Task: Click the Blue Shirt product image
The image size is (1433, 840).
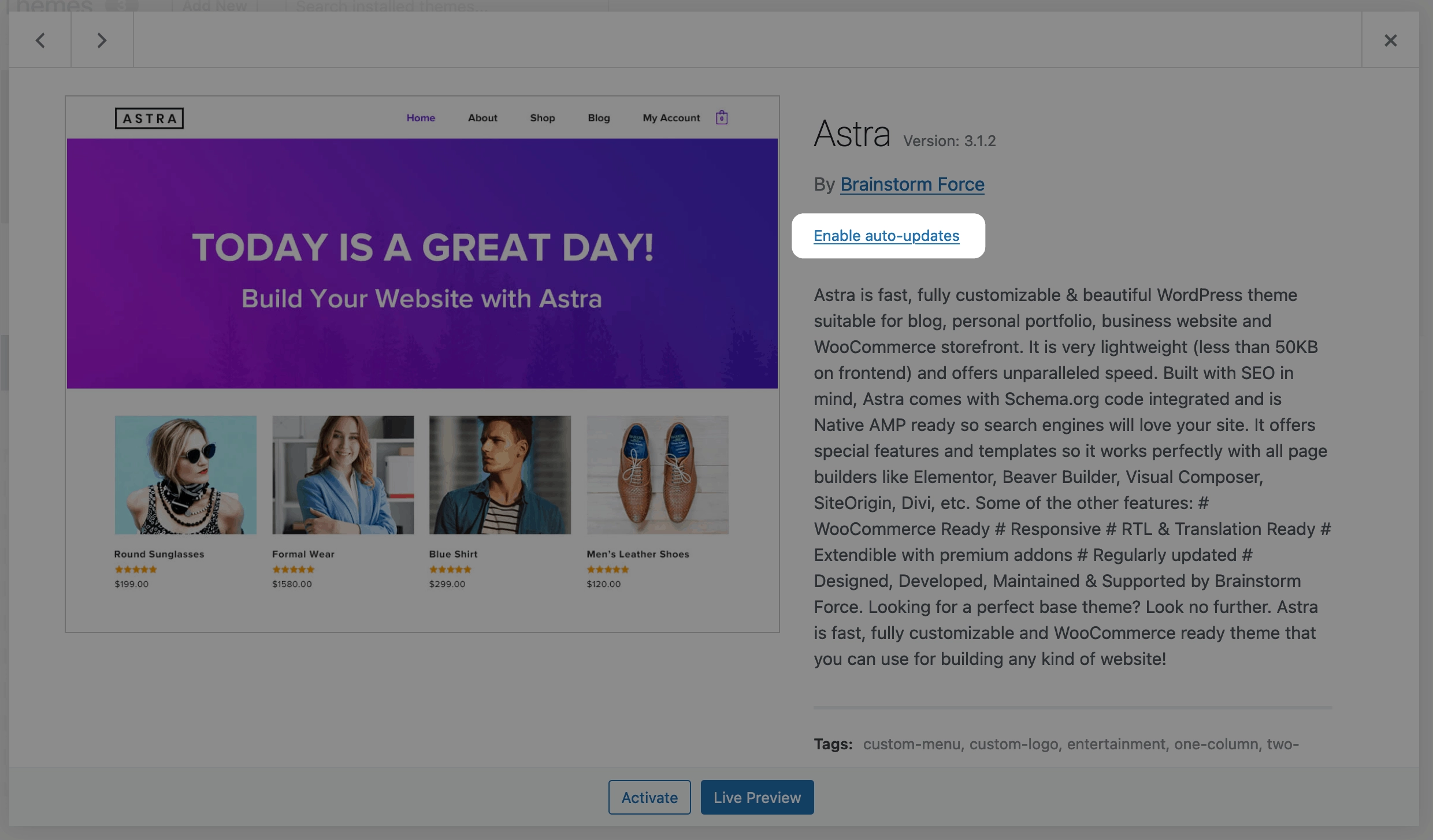Action: [x=500, y=475]
